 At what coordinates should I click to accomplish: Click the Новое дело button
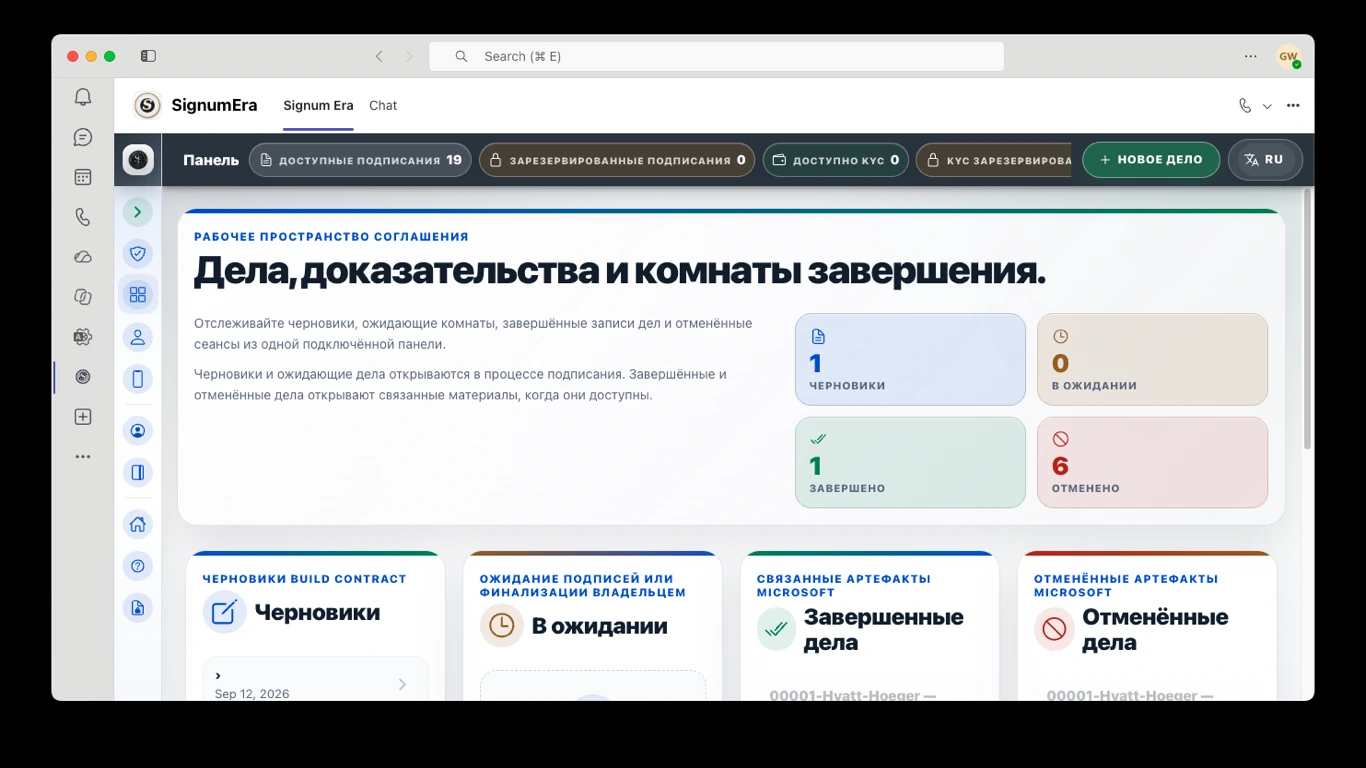(1151, 160)
